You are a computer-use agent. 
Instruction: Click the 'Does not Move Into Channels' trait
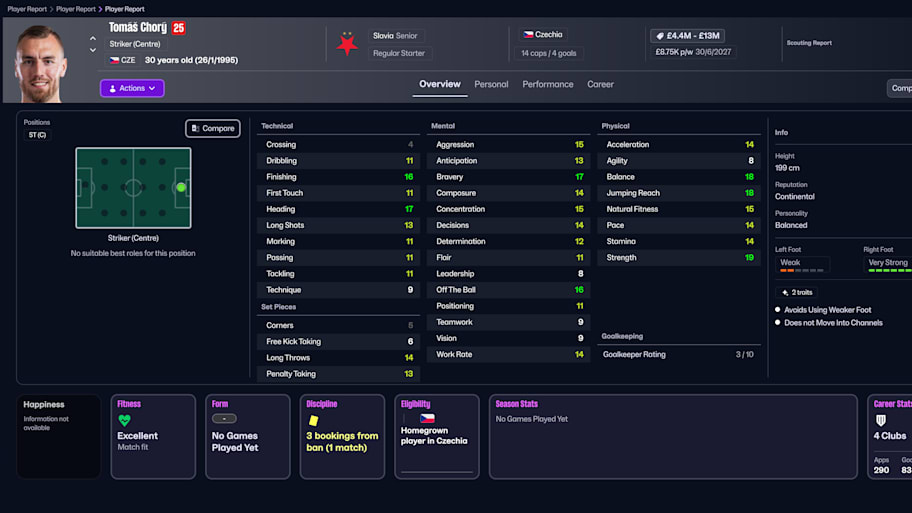click(833, 323)
